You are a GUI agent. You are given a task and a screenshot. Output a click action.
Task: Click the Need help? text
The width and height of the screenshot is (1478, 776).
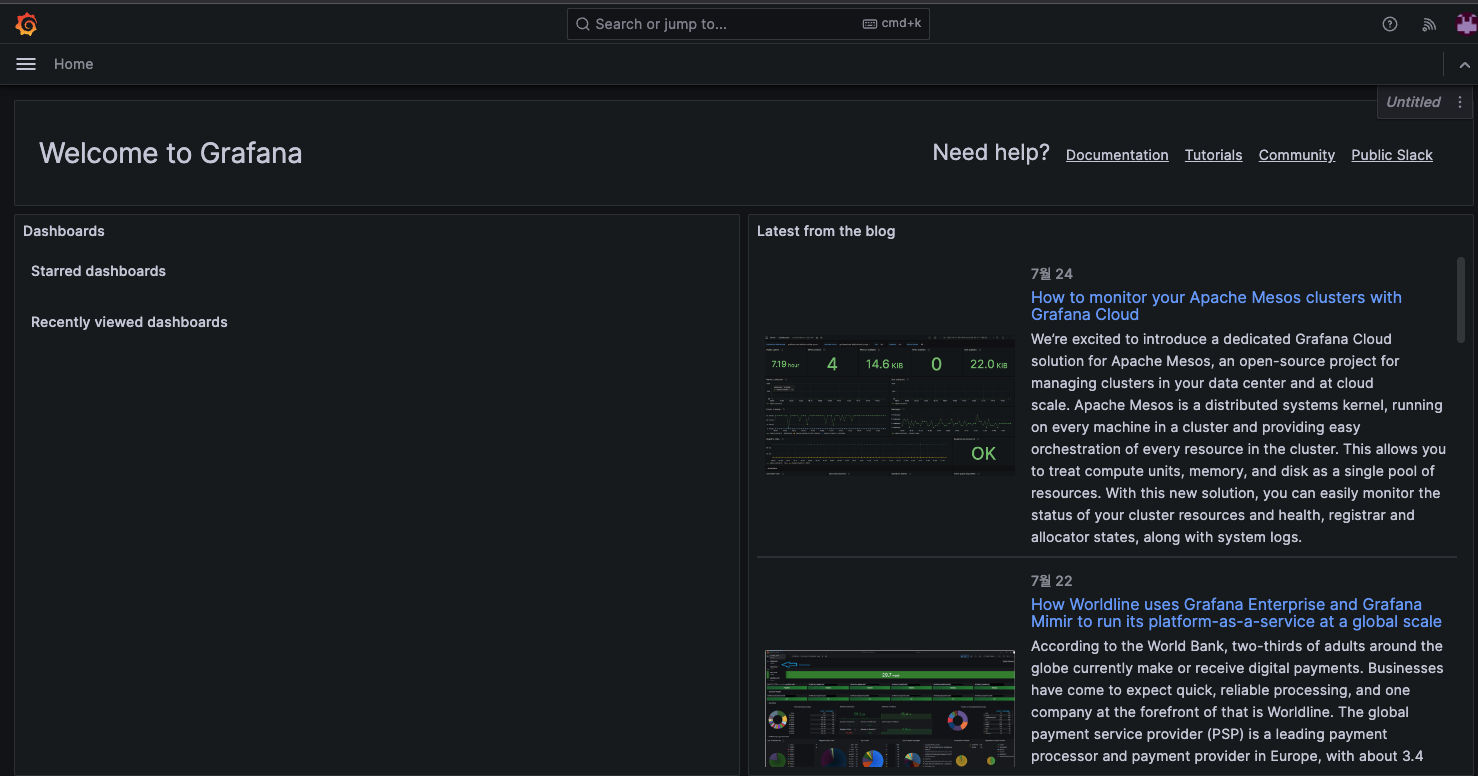991,152
